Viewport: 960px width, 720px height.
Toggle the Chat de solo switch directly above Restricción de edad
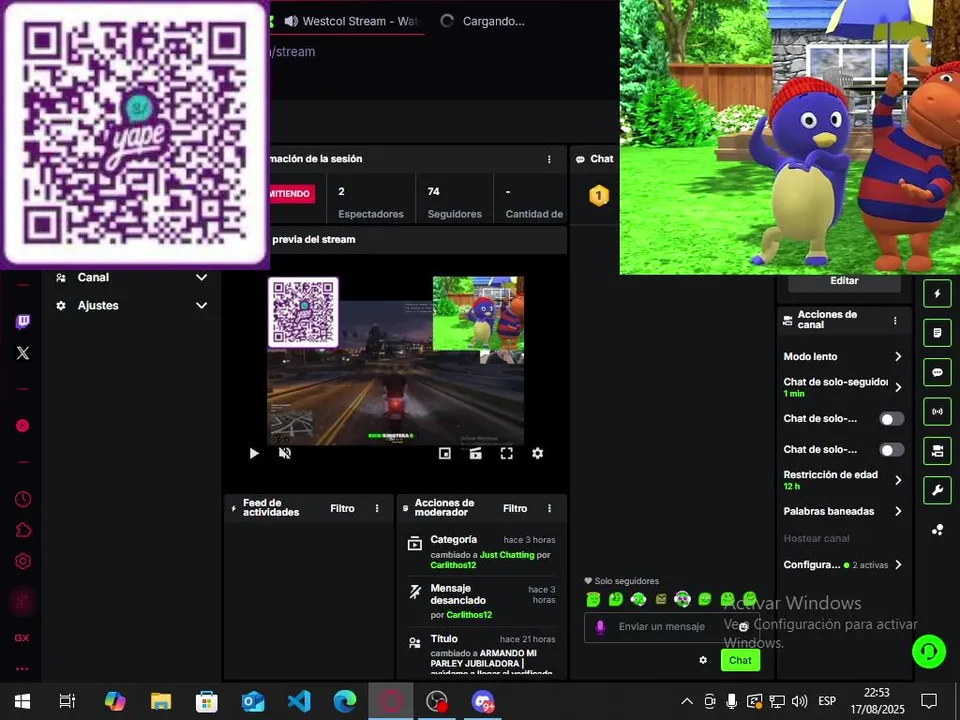click(891, 449)
